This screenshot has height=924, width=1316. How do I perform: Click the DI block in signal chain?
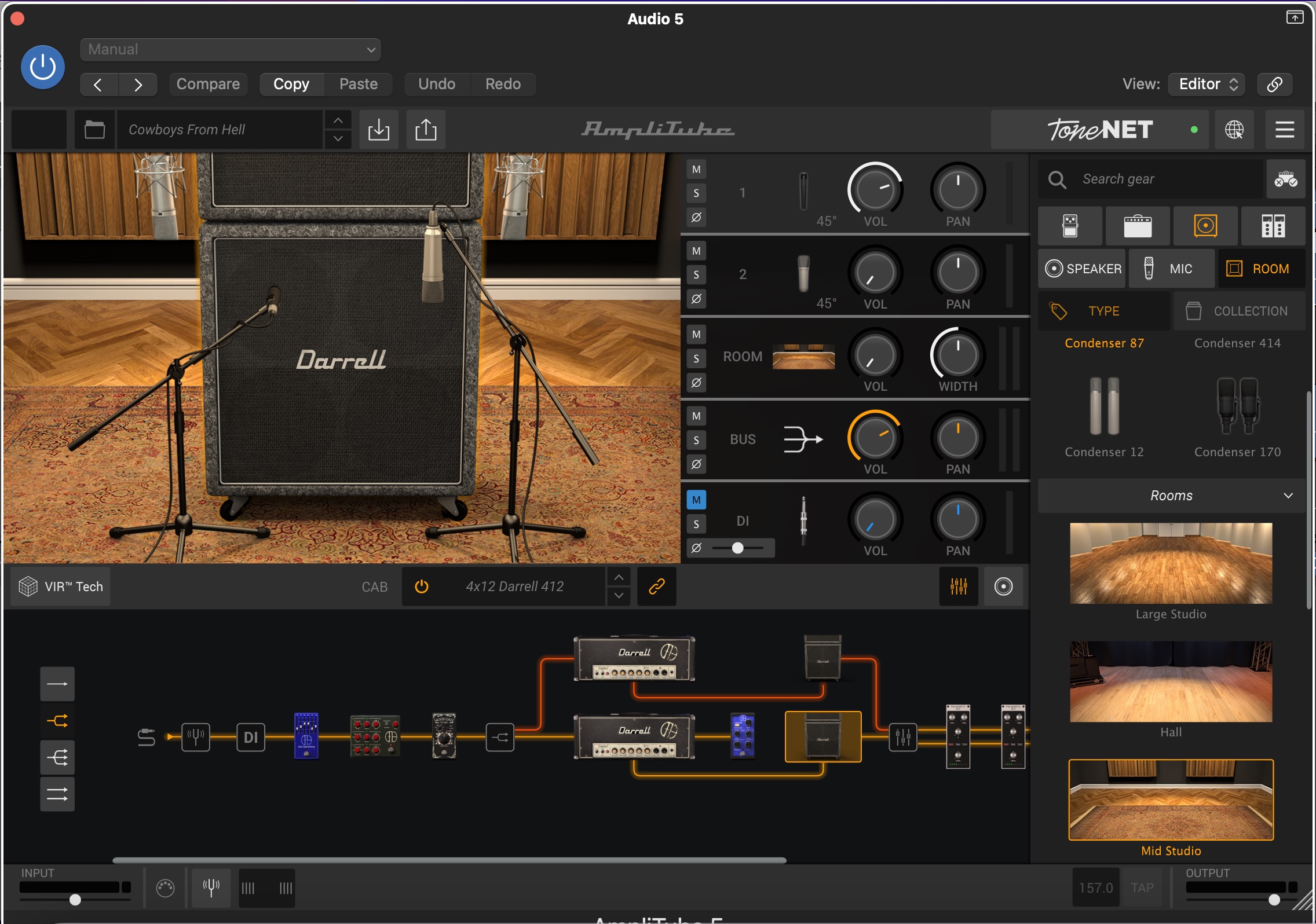pos(251,738)
